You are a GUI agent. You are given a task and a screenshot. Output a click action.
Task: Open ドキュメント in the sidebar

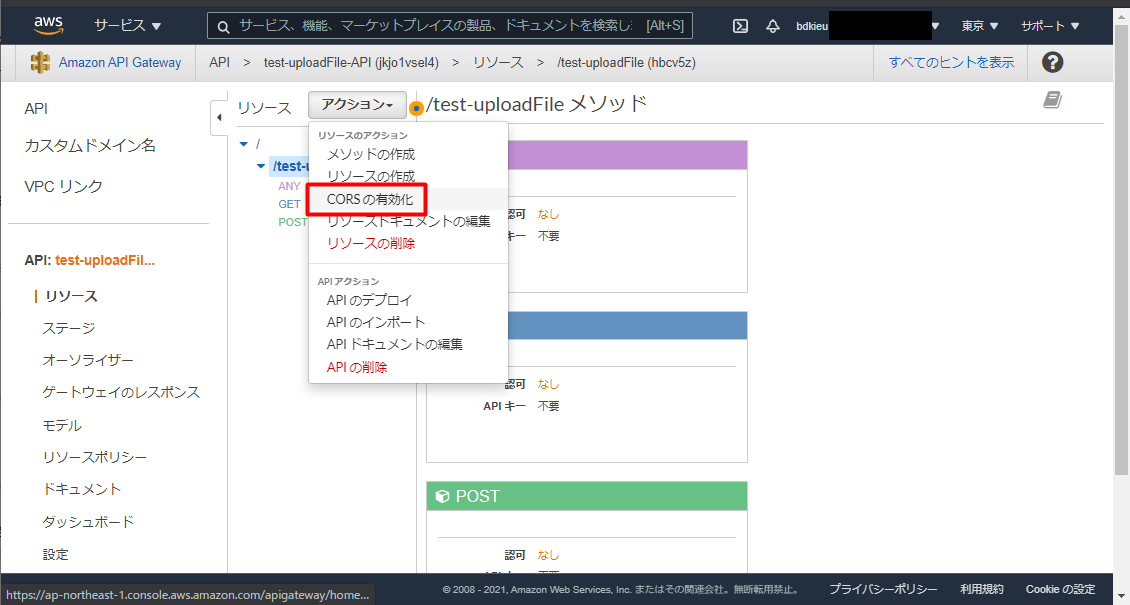pyautogui.click(x=81, y=490)
